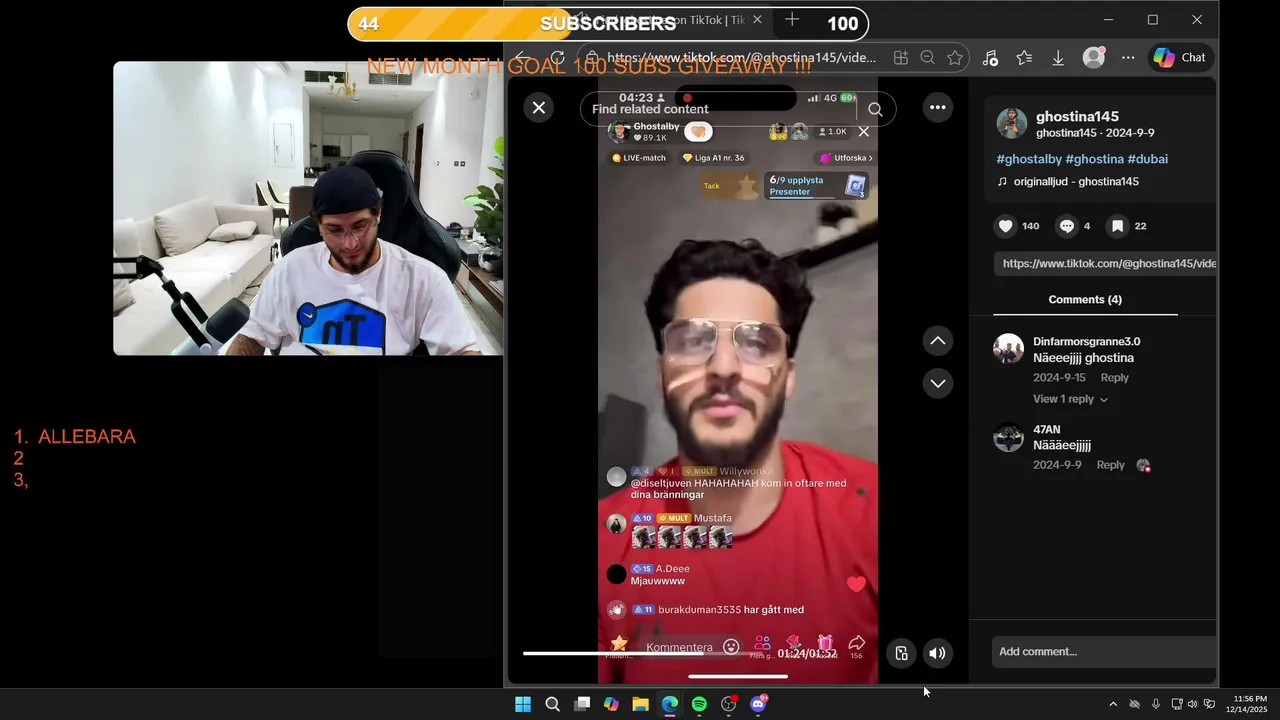The image size is (1280, 720).
Task: Open the Edge profile avatar
Action: tap(1094, 58)
